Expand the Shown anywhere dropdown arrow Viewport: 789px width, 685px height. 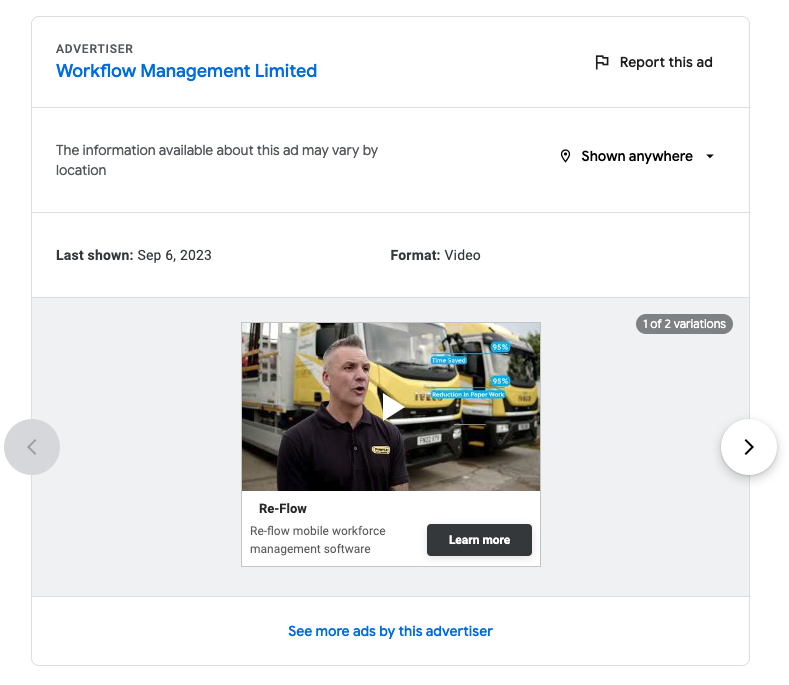point(710,156)
